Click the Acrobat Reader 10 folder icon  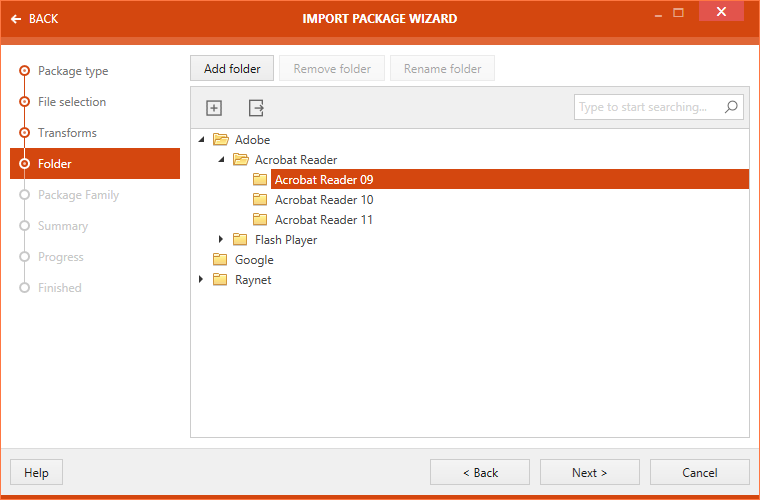click(x=260, y=199)
